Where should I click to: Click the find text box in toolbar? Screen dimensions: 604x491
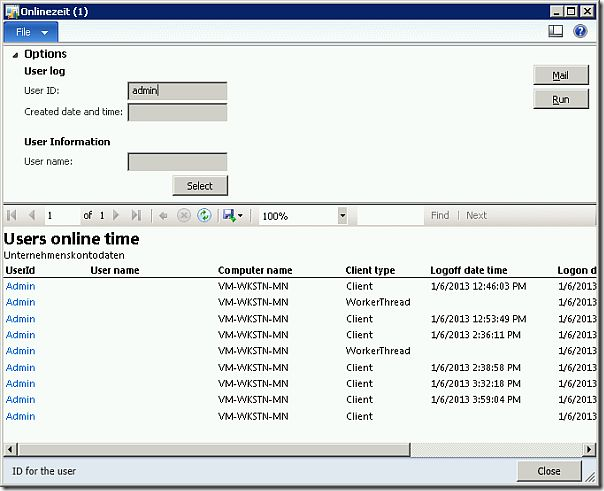click(x=390, y=215)
